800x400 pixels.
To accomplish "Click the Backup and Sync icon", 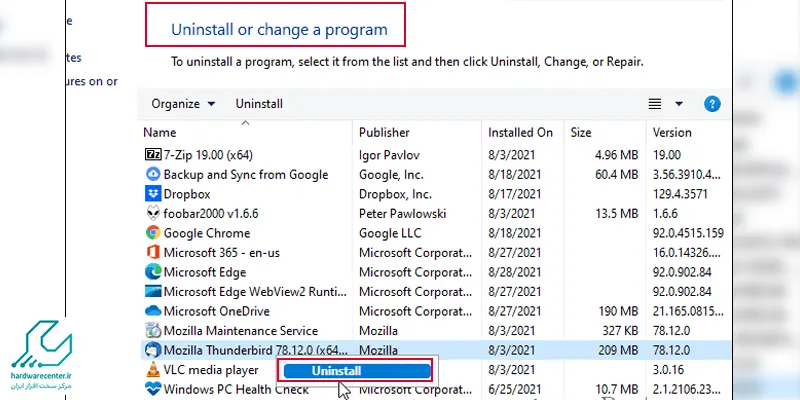I will [x=153, y=174].
